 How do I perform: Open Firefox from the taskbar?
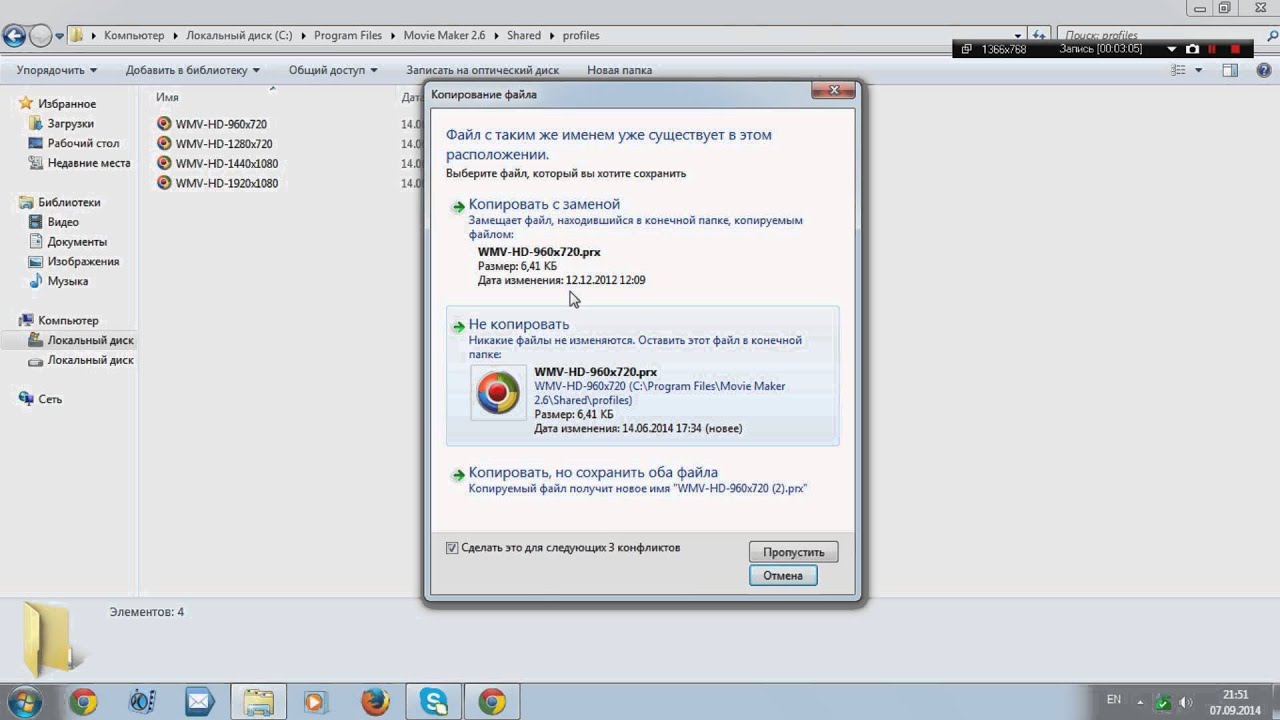pos(375,702)
